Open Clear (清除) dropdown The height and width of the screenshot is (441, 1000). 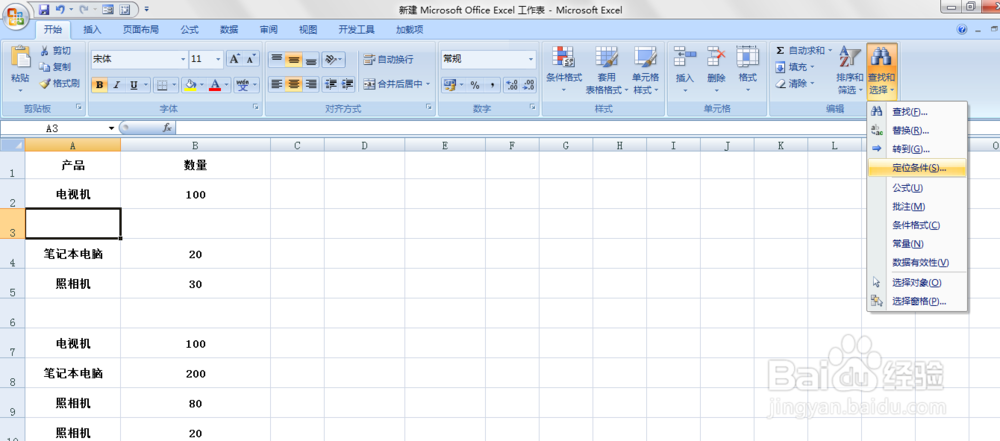click(795, 84)
